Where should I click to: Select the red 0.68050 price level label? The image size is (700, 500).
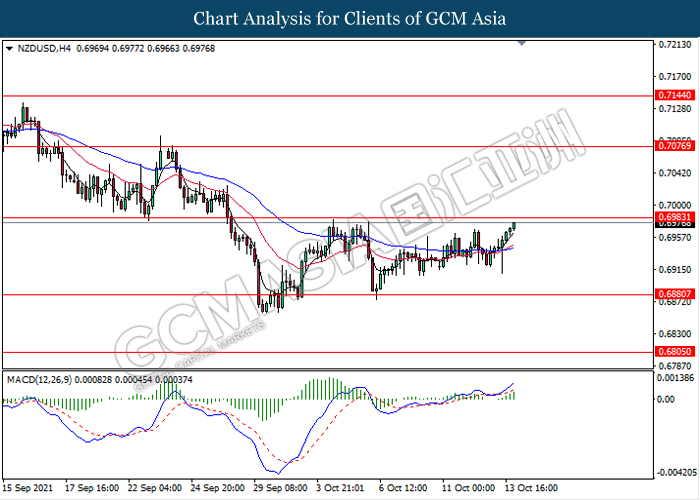point(675,352)
